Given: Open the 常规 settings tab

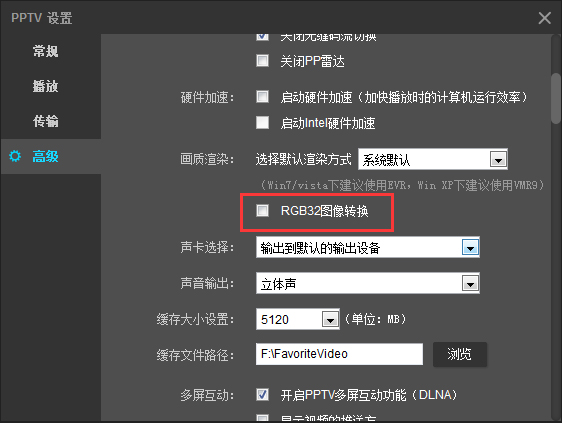Looking at the screenshot, I should point(46,51).
